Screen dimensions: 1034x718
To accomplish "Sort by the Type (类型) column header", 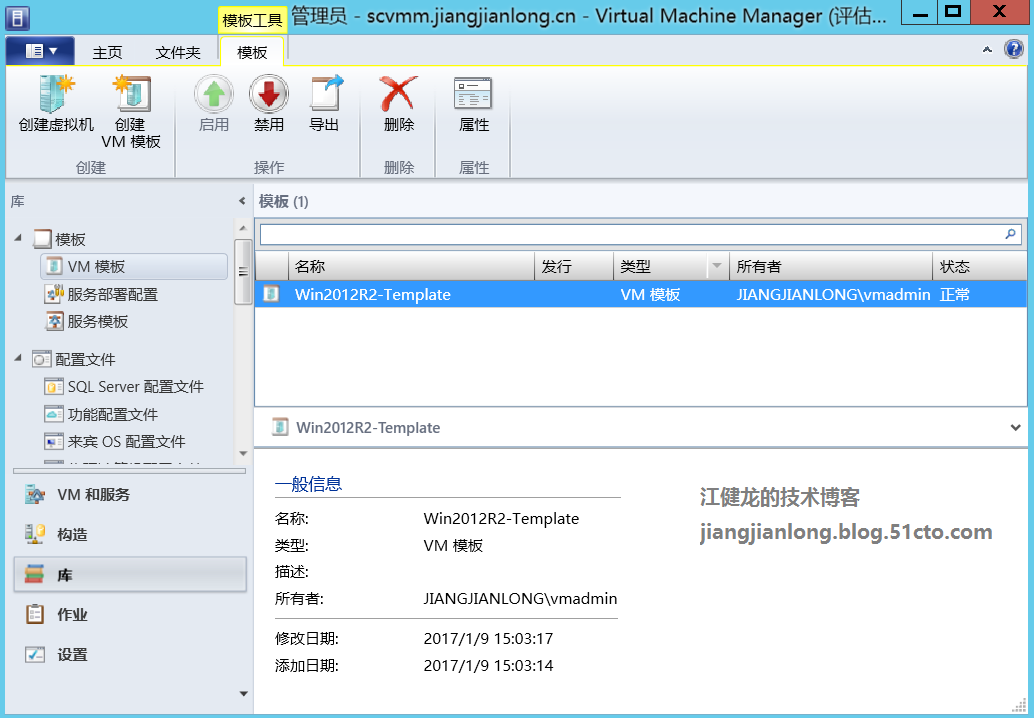I will (x=660, y=266).
